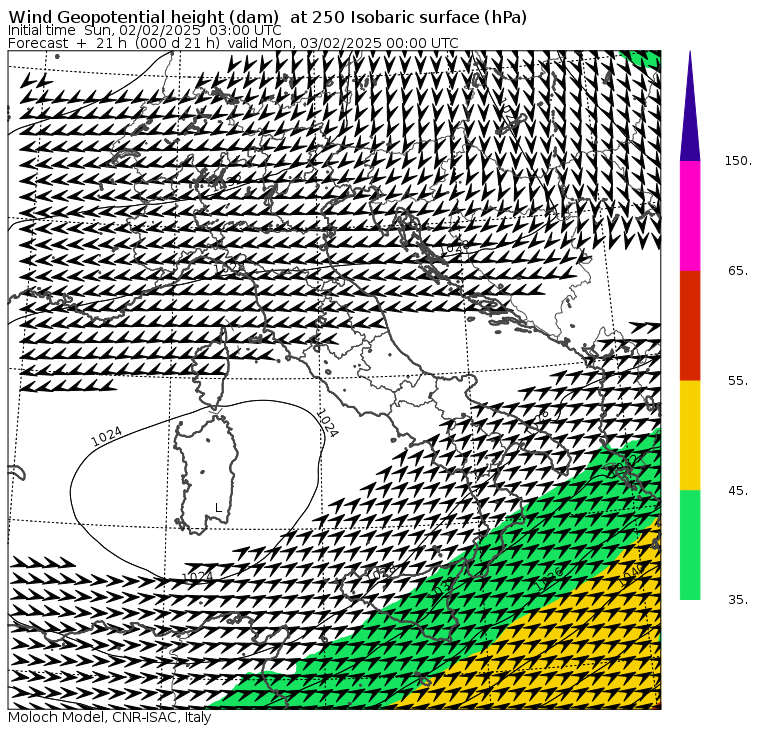Image resolution: width=760 pixels, height=731 pixels.
Task: Click the 'Moloch Model, CNR-ISAC, Italy' footer credit
Action: click(110, 717)
